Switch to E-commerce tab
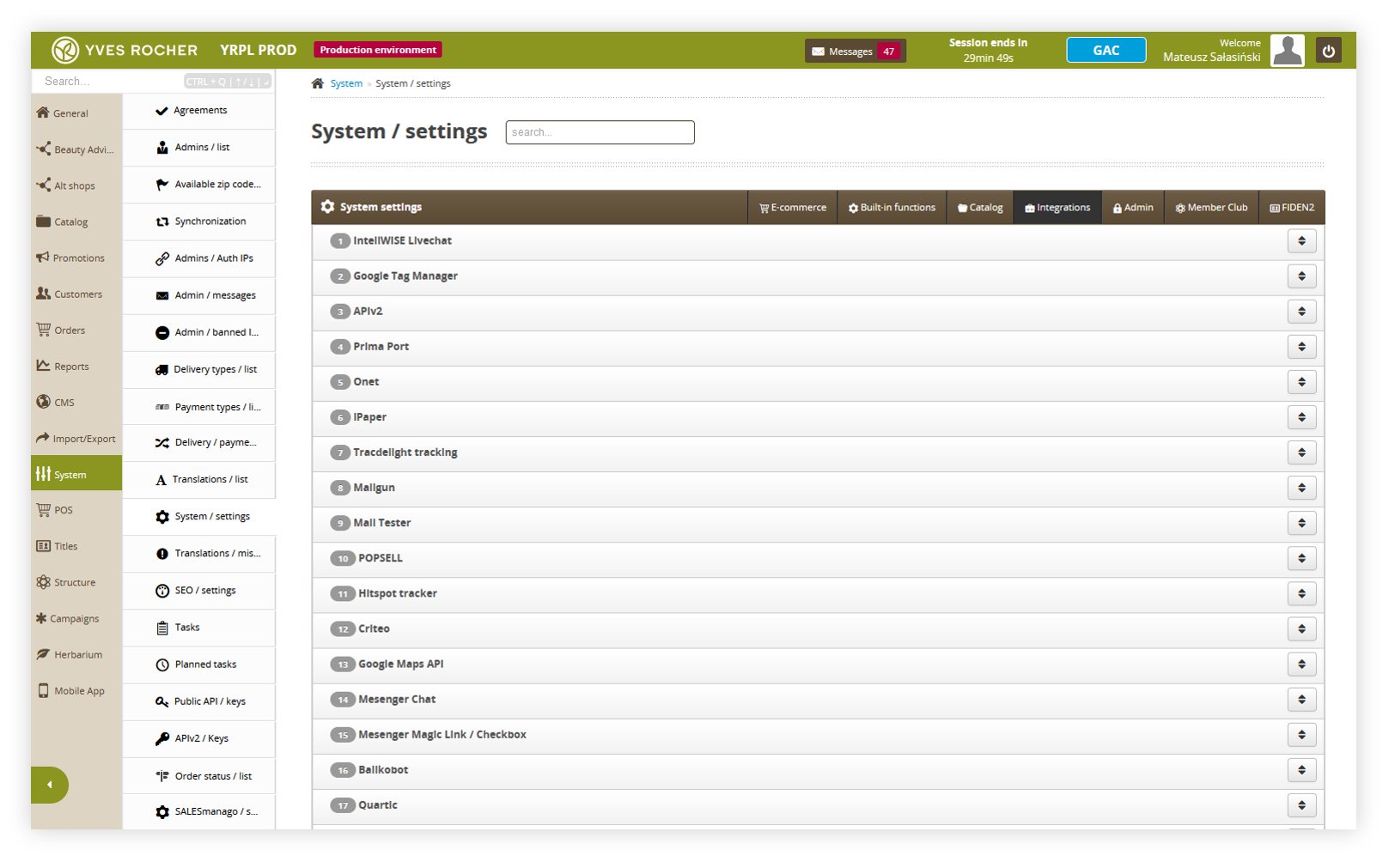Viewport: 1395px width, 868px height. pyautogui.click(x=793, y=208)
